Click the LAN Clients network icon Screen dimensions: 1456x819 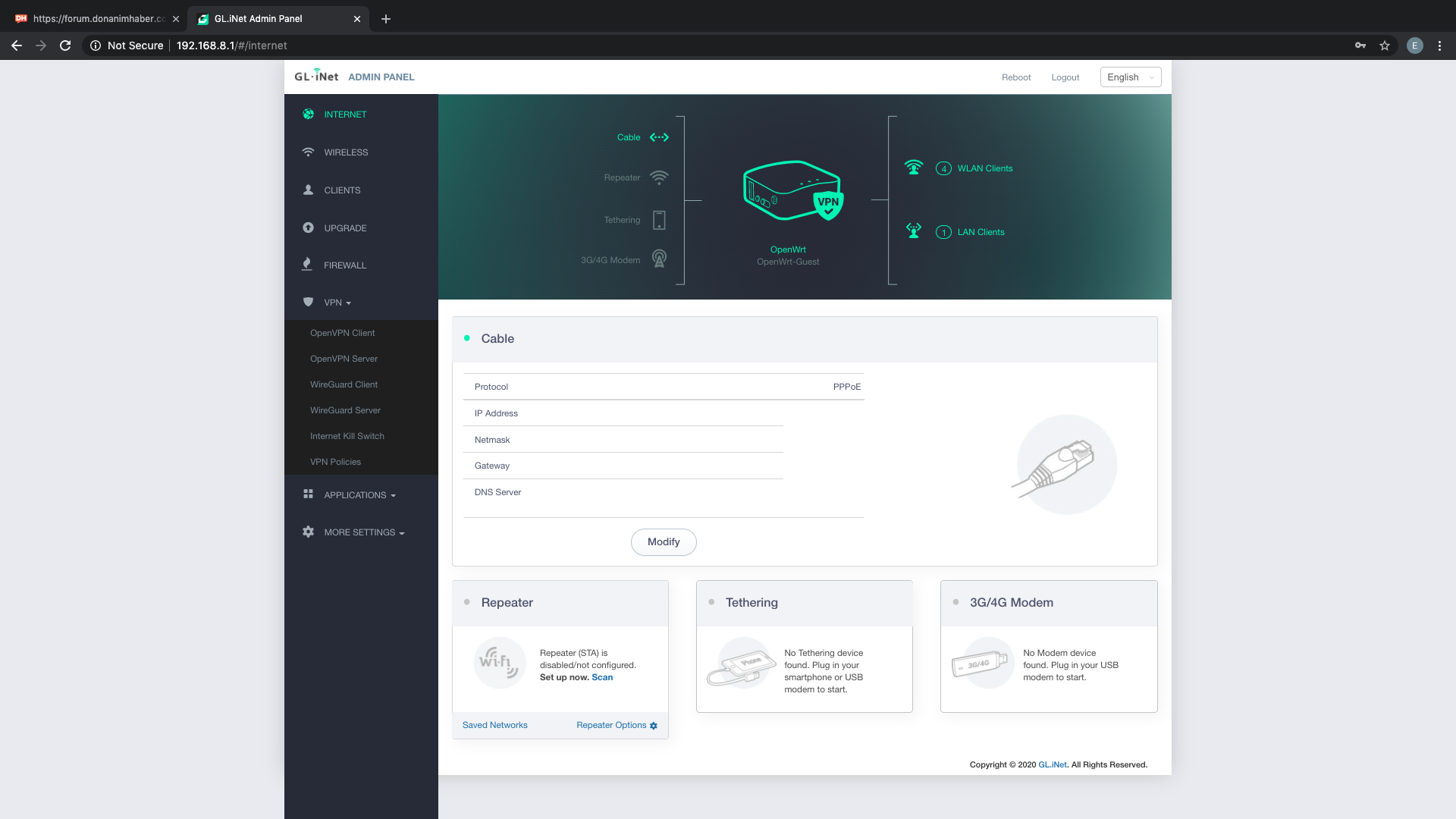pyautogui.click(x=914, y=231)
